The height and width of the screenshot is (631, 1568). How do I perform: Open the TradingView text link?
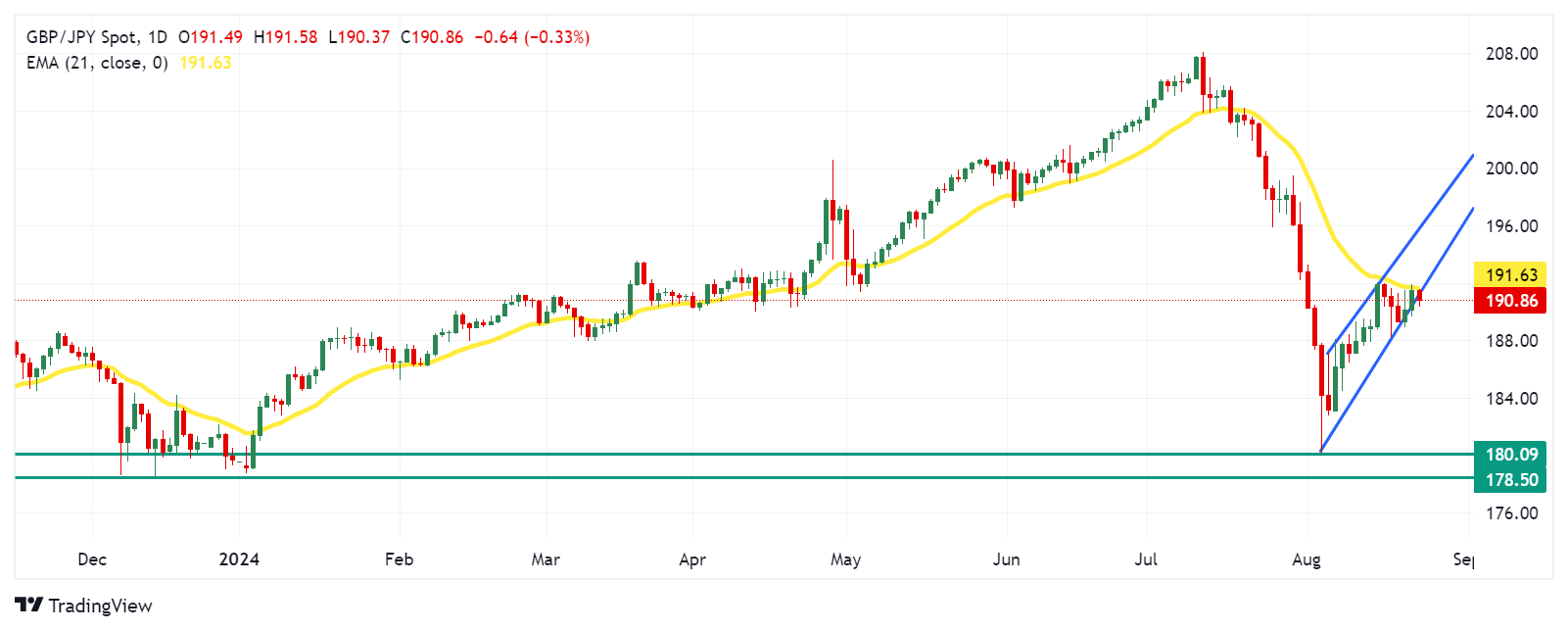click(100, 606)
